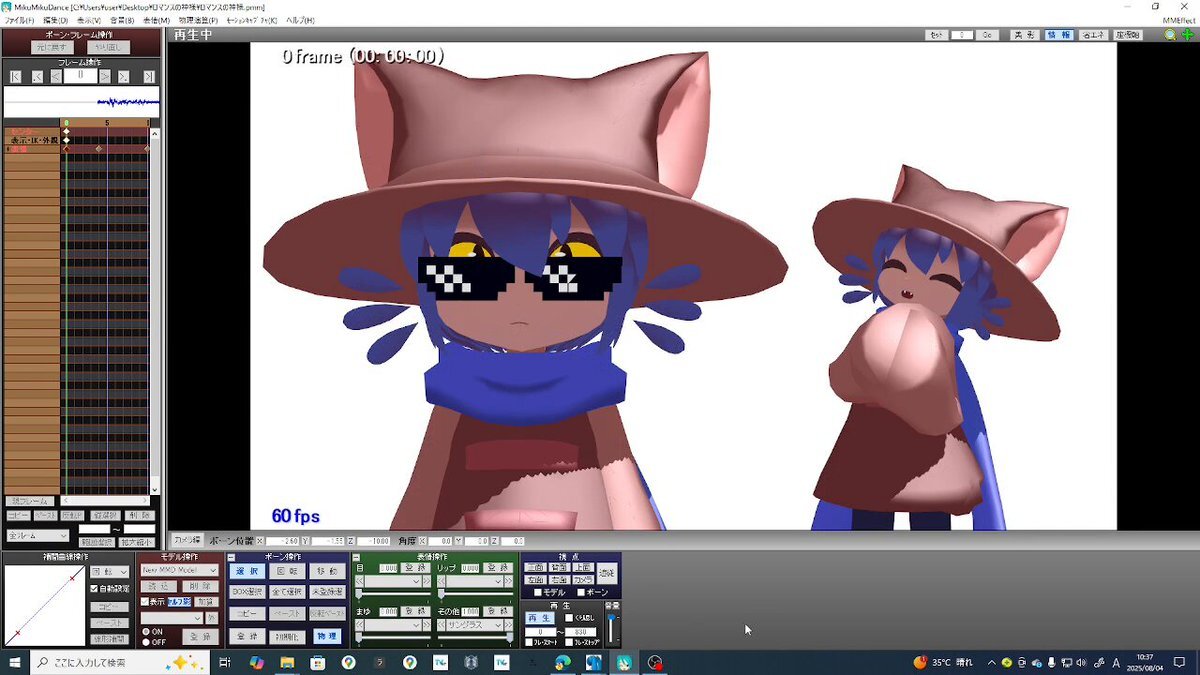Open notification center icon in the tray

[1179, 662]
